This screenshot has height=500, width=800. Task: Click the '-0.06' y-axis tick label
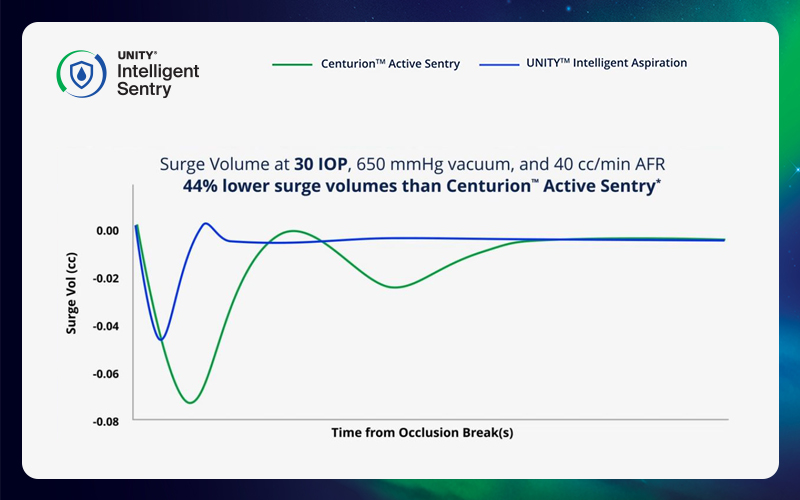coord(106,374)
